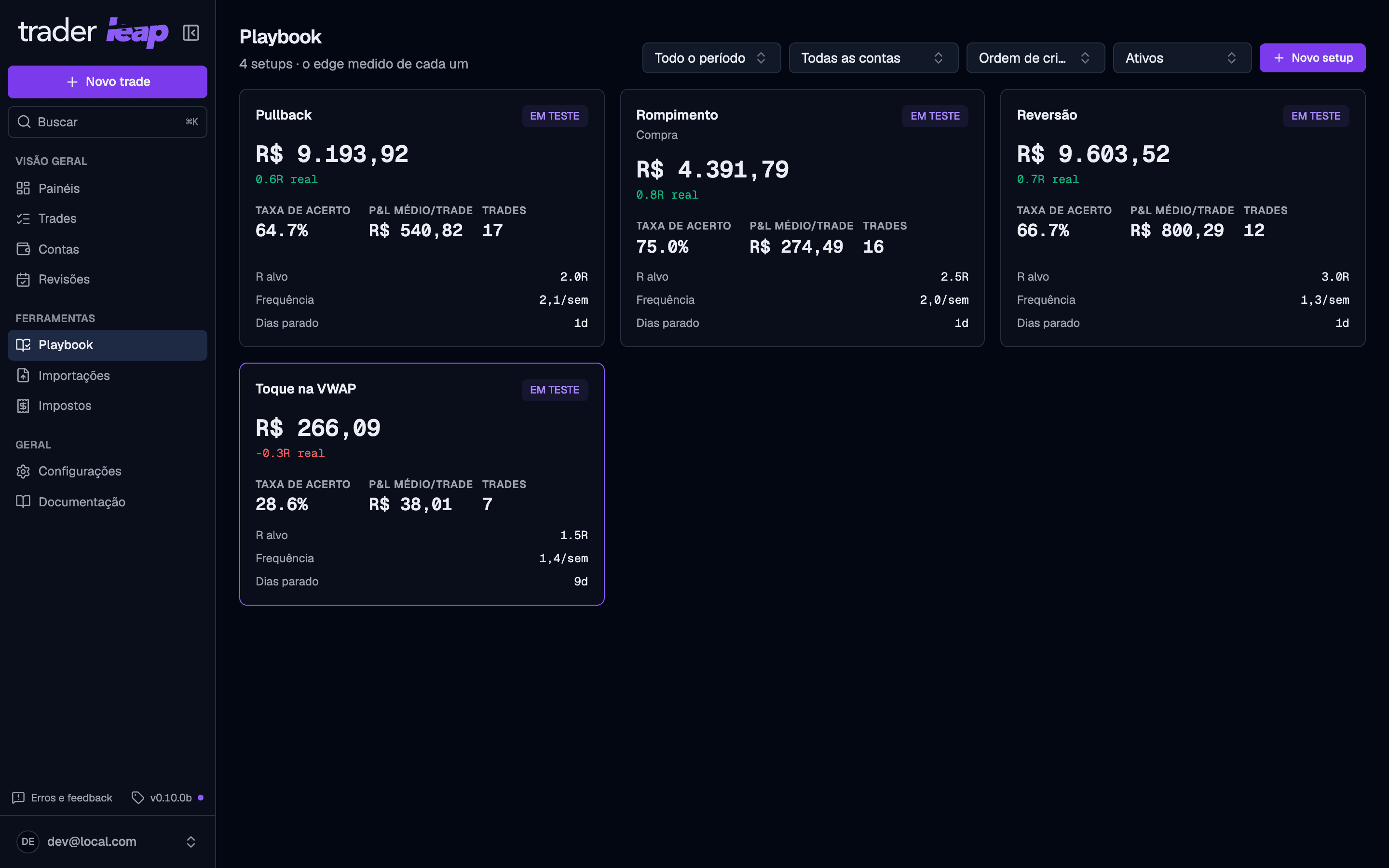The width and height of the screenshot is (1389, 868).
Task: Open the Ordem de criação sort dropdown
Action: (x=1035, y=58)
